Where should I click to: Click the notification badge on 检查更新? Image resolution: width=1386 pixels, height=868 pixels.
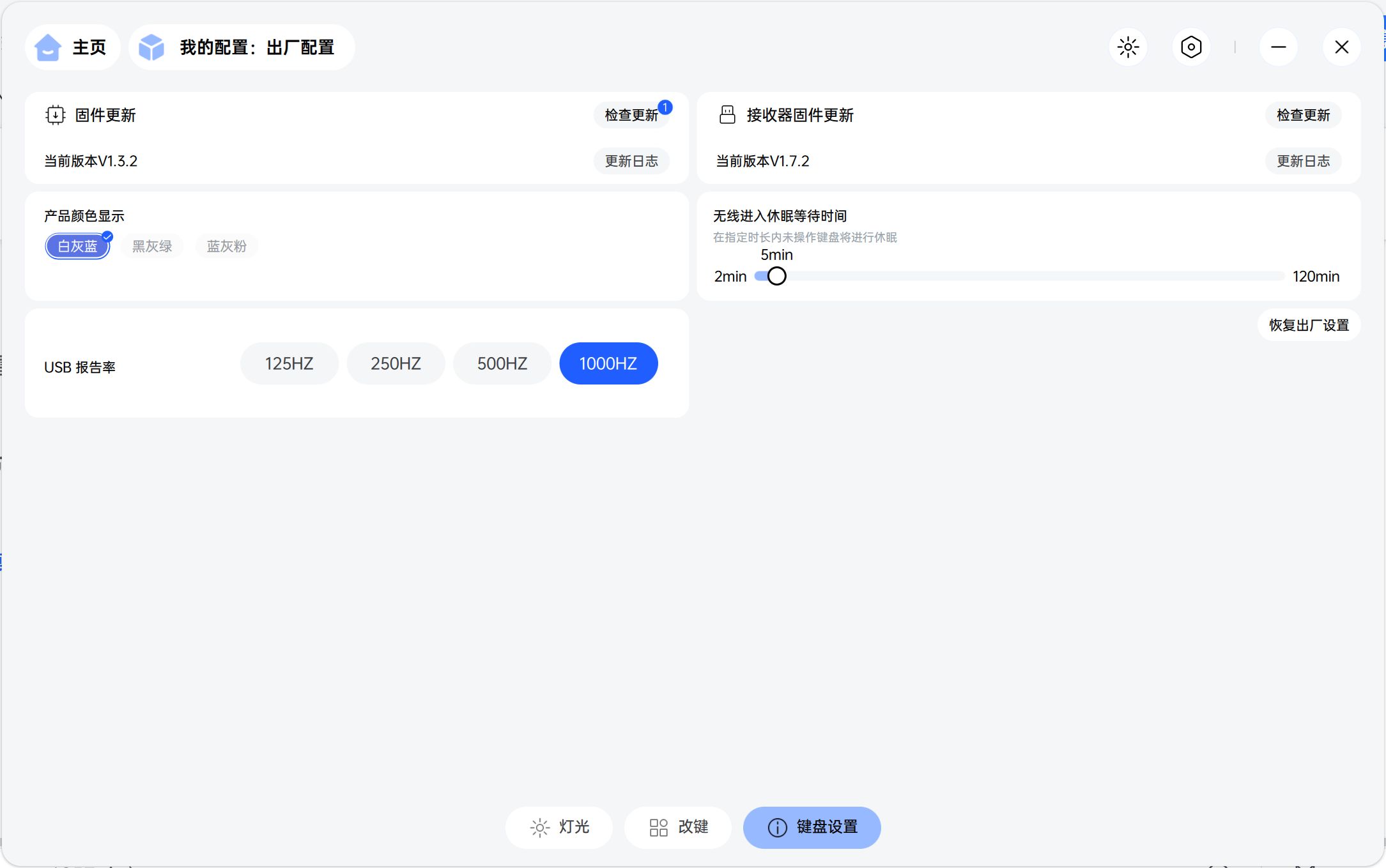coord(665,107)
